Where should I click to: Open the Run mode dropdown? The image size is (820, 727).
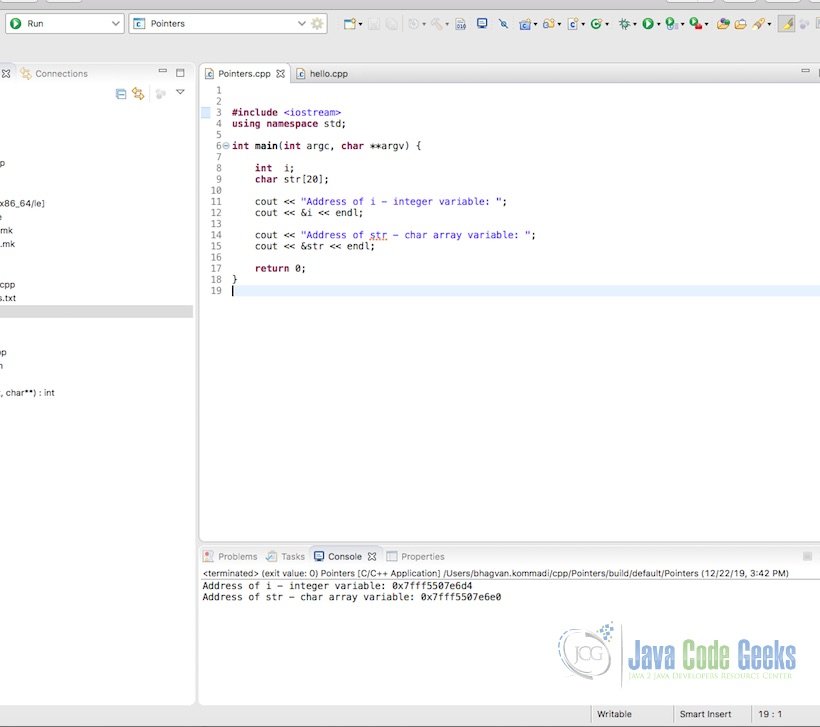116,22
